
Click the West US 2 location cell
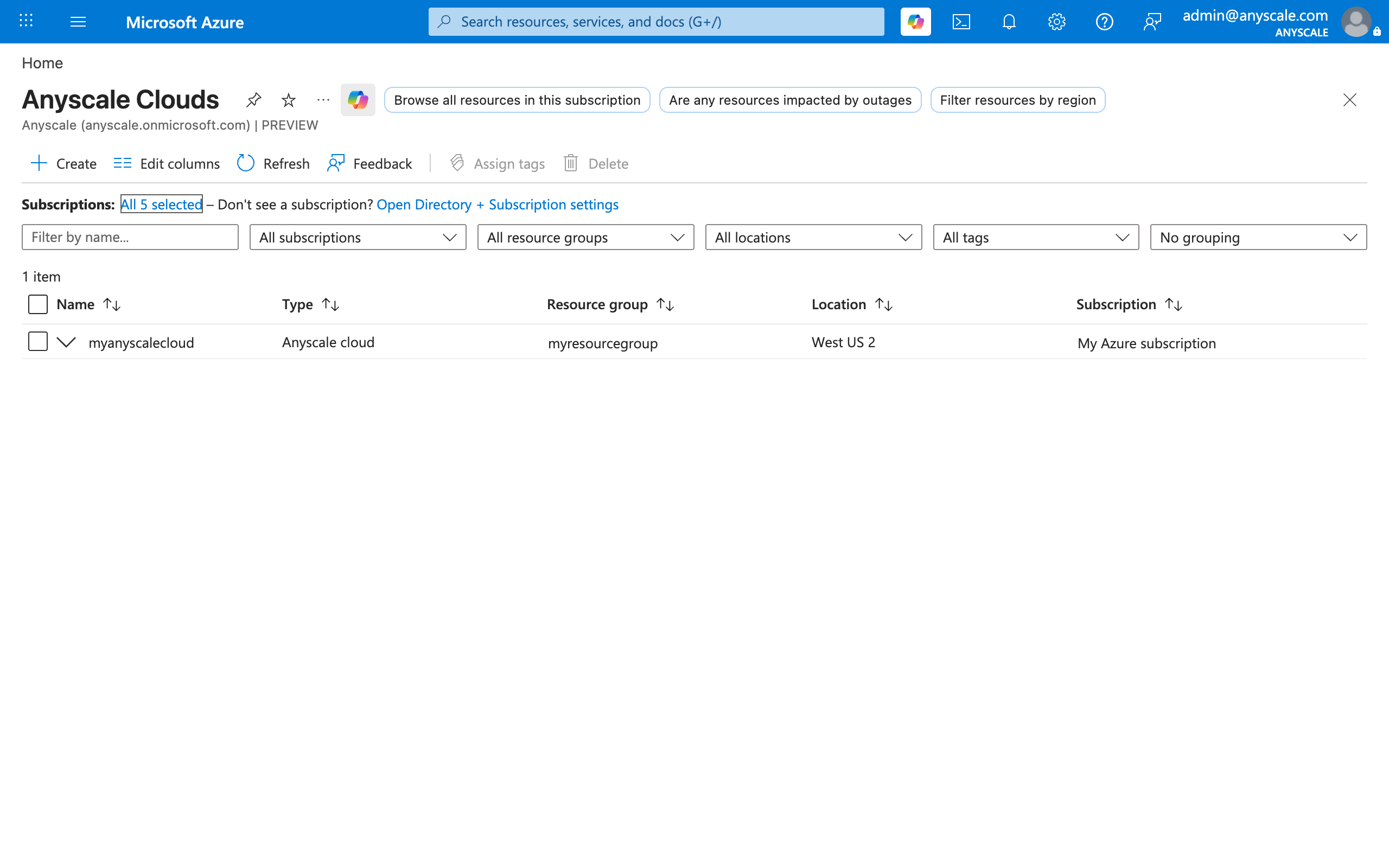[843, 342]
